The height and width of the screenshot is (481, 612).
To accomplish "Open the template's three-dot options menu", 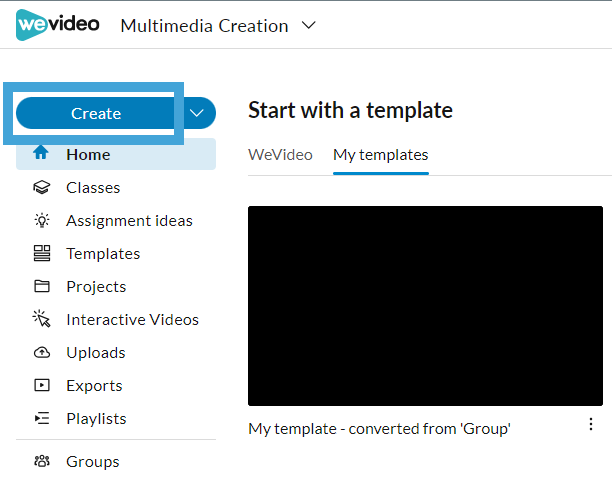I will [x=591, y=424].
